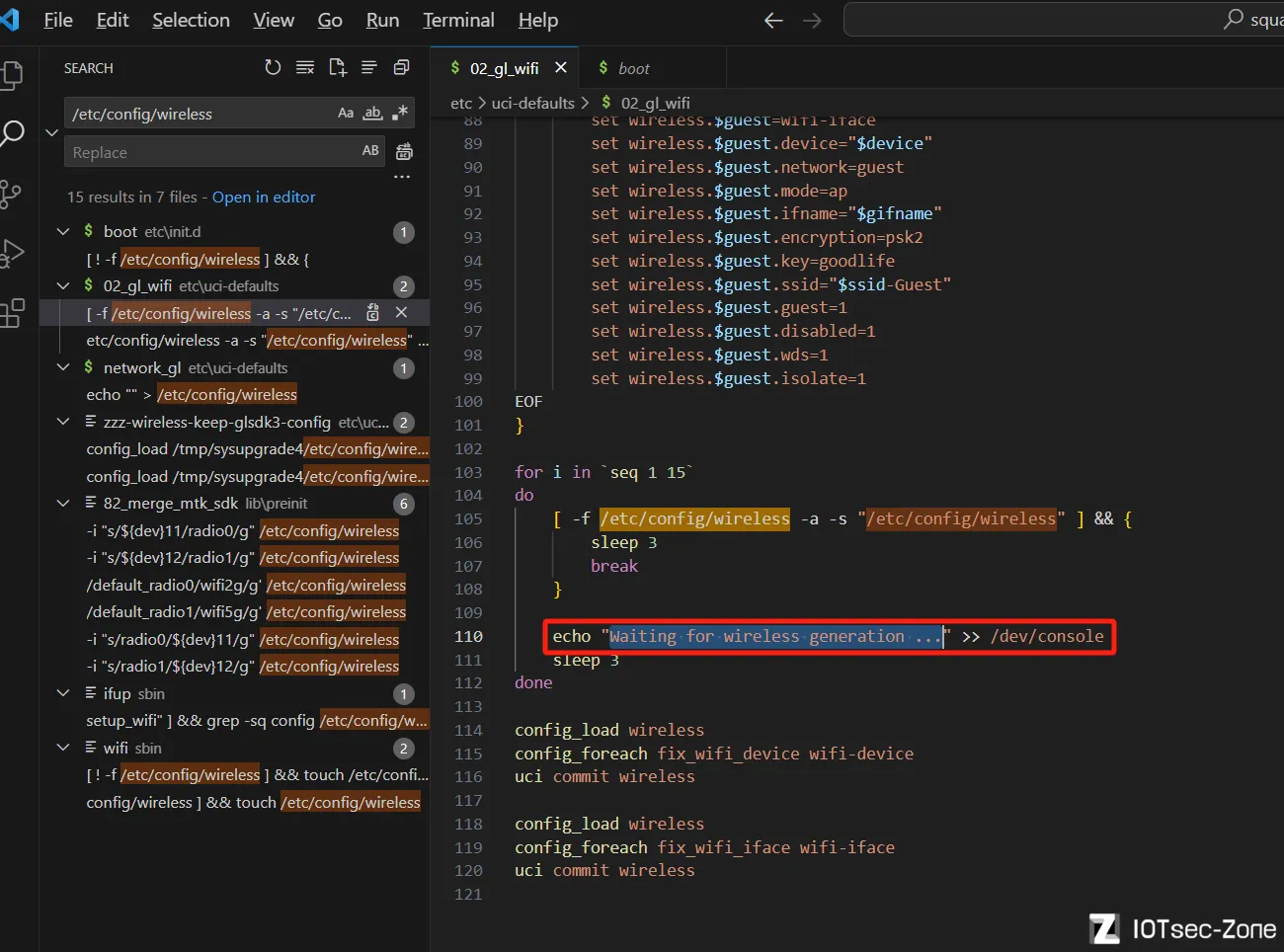Collapse 82_merge_mtk_sdk results group
Viewport: 1284px width, 952px height.
click(63, 503)
